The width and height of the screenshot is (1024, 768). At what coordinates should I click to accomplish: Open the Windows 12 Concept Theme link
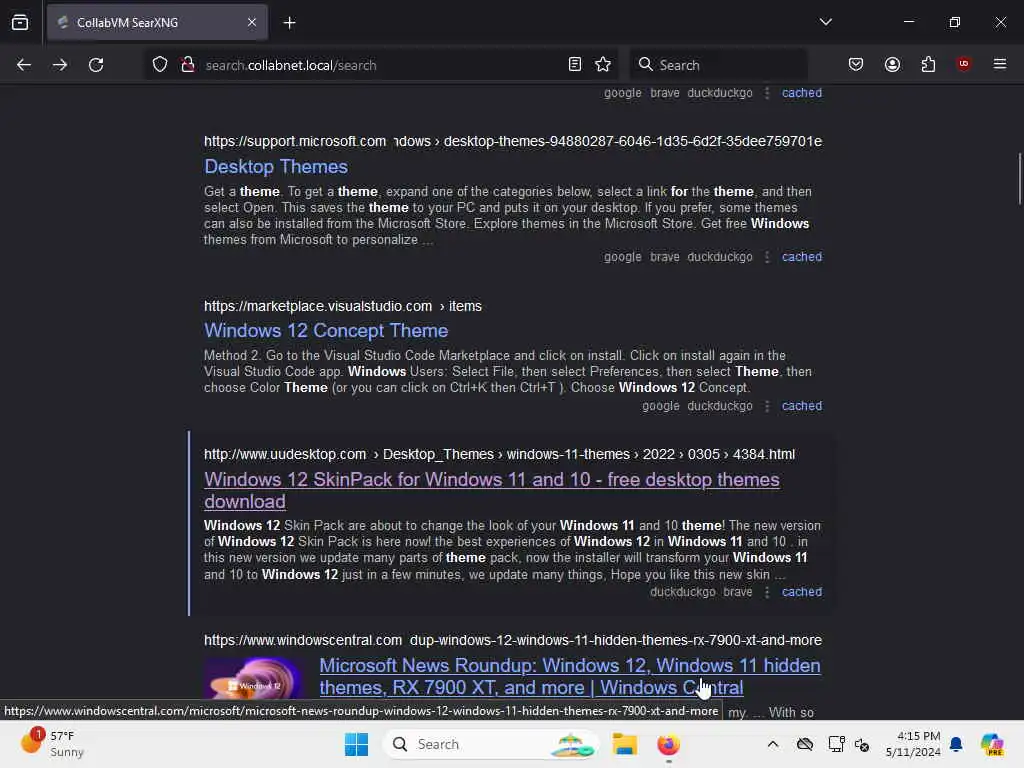pos(326,330)
